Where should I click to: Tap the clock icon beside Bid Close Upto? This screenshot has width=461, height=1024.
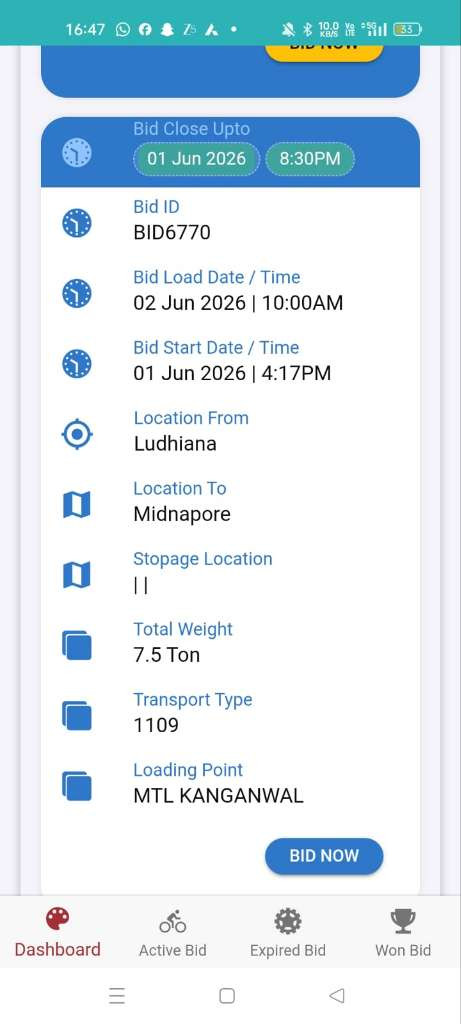tap(77, 153)
